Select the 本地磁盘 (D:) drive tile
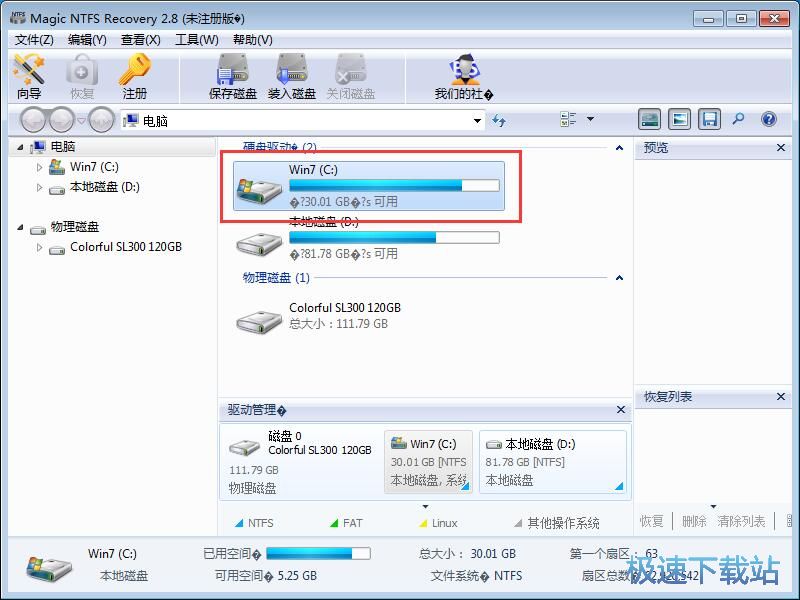This screenshot has height=600, width=800. (368, 239)
